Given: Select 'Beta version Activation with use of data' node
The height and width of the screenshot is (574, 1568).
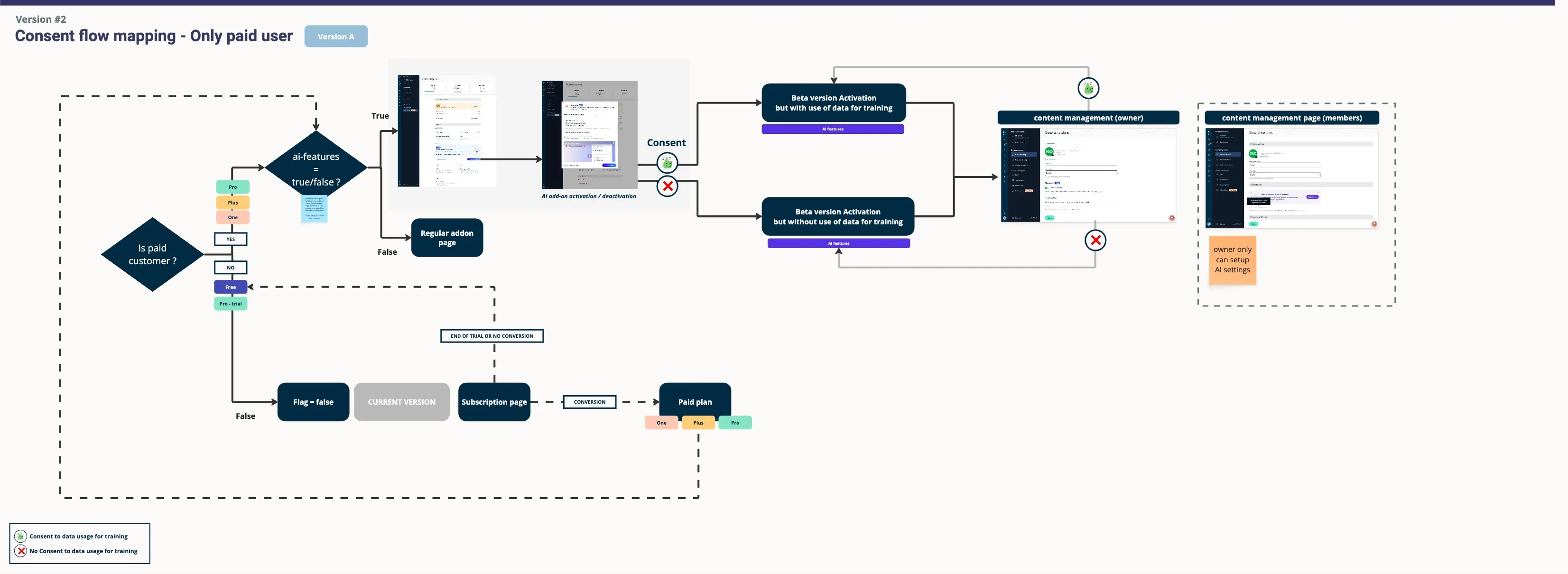Looking at the screenshot, I should pos(834,103).
